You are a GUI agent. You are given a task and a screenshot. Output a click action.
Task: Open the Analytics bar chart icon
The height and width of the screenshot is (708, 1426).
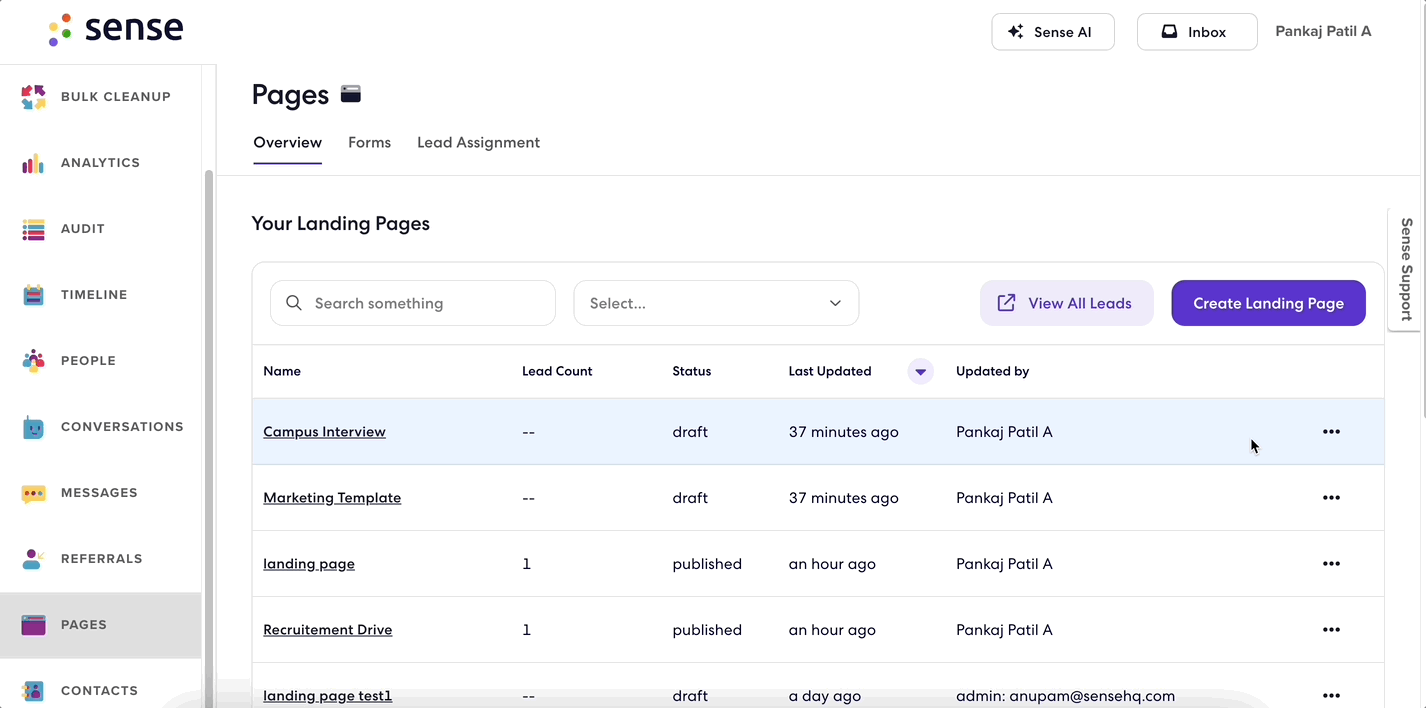33,163
